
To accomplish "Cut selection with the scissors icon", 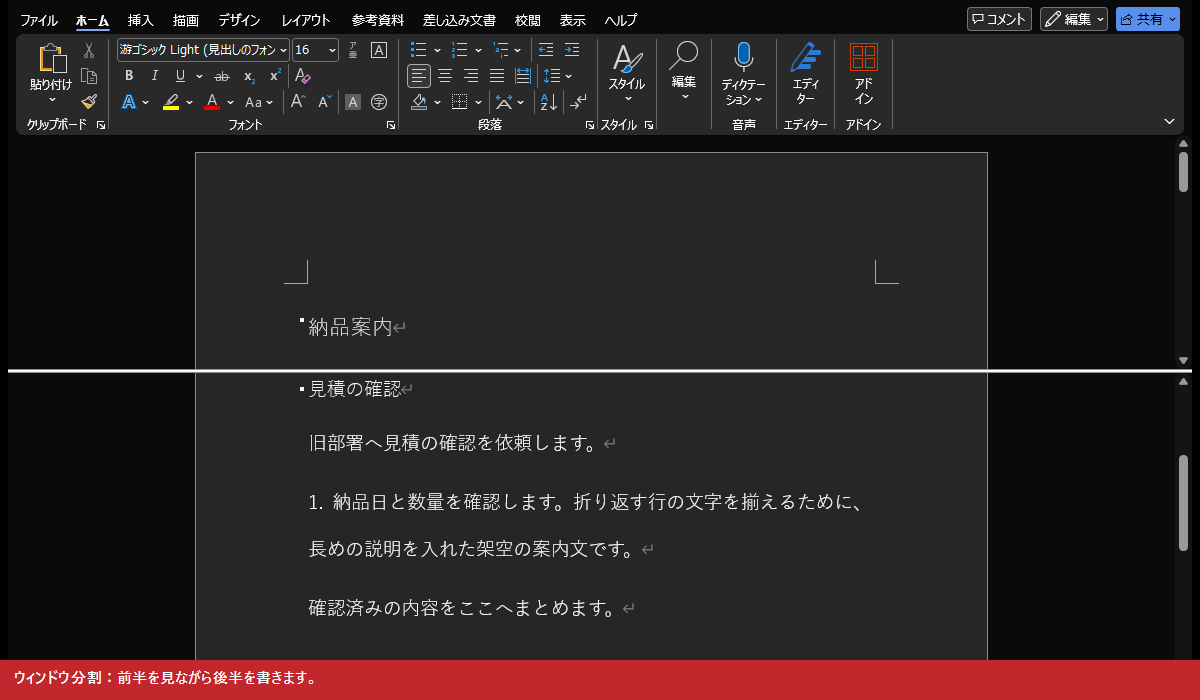I will tap(89, 50).
